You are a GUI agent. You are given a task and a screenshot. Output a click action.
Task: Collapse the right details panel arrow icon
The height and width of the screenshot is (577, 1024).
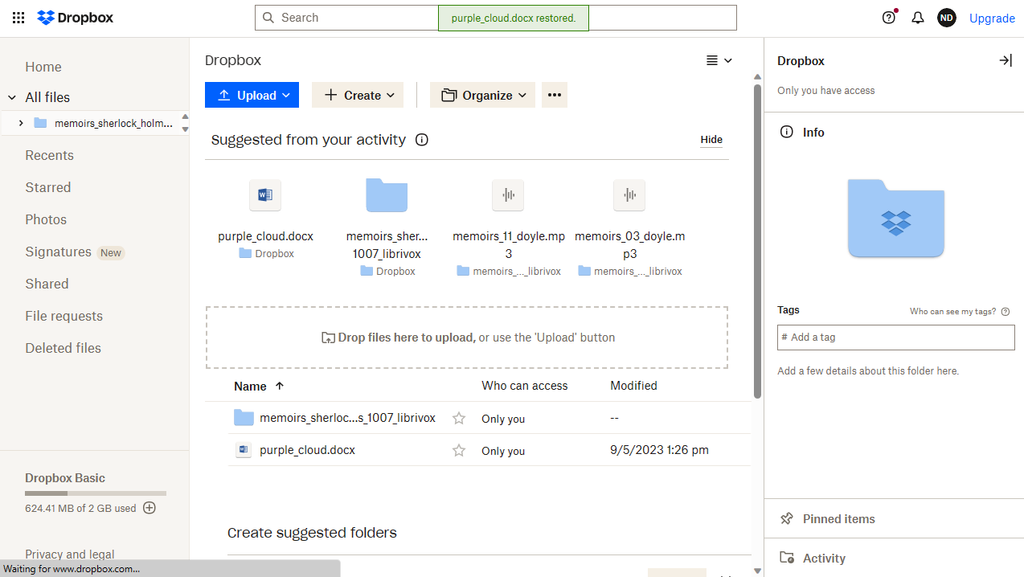pyautogui.click(x=1005, y=60)
